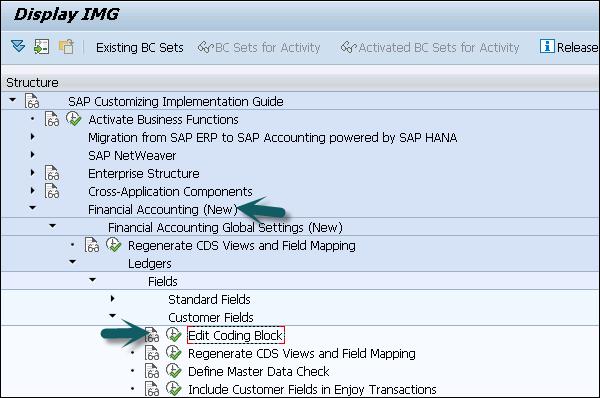Collapse the SAP Customizing Implementation Guide root node
Screen dimensions: 600x398
pos(13,100)
